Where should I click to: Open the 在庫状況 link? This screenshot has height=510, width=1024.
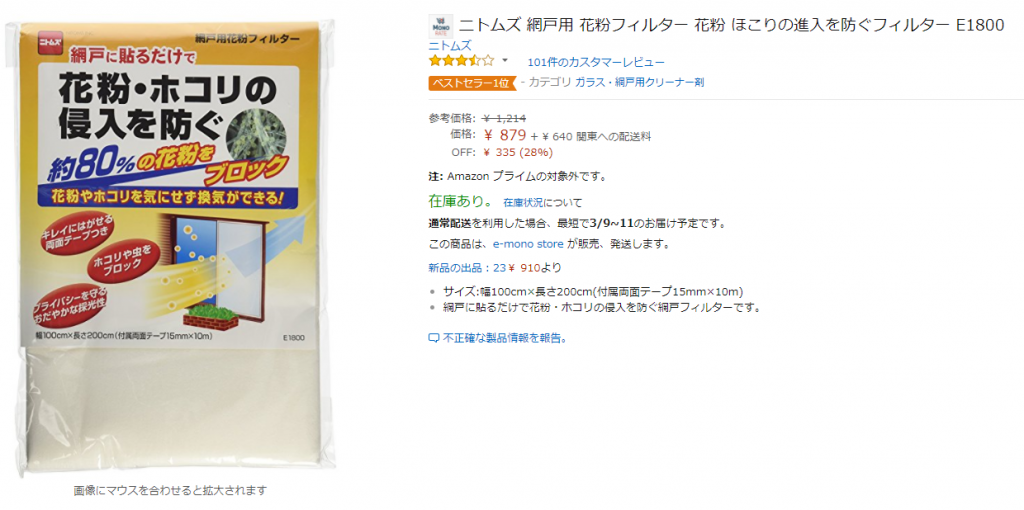point(523,202)
